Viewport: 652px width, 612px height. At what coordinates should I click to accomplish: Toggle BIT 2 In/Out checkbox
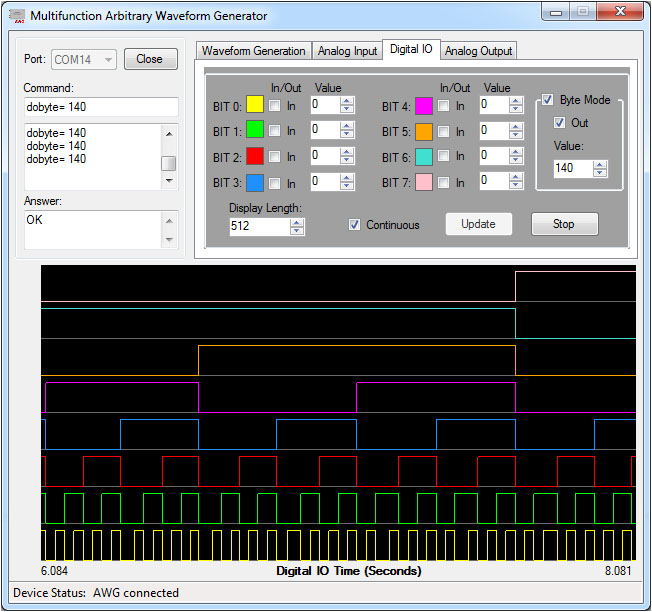click(274, 157)
